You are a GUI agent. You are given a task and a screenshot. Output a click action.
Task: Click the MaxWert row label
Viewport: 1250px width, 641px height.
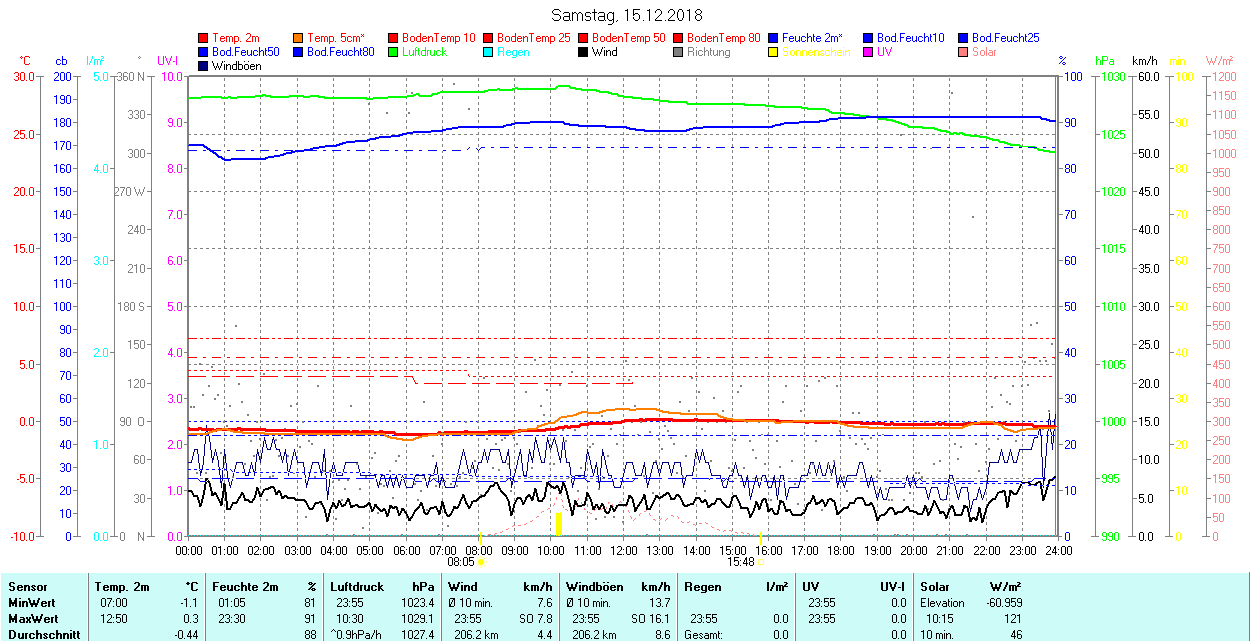pos(35,619)
